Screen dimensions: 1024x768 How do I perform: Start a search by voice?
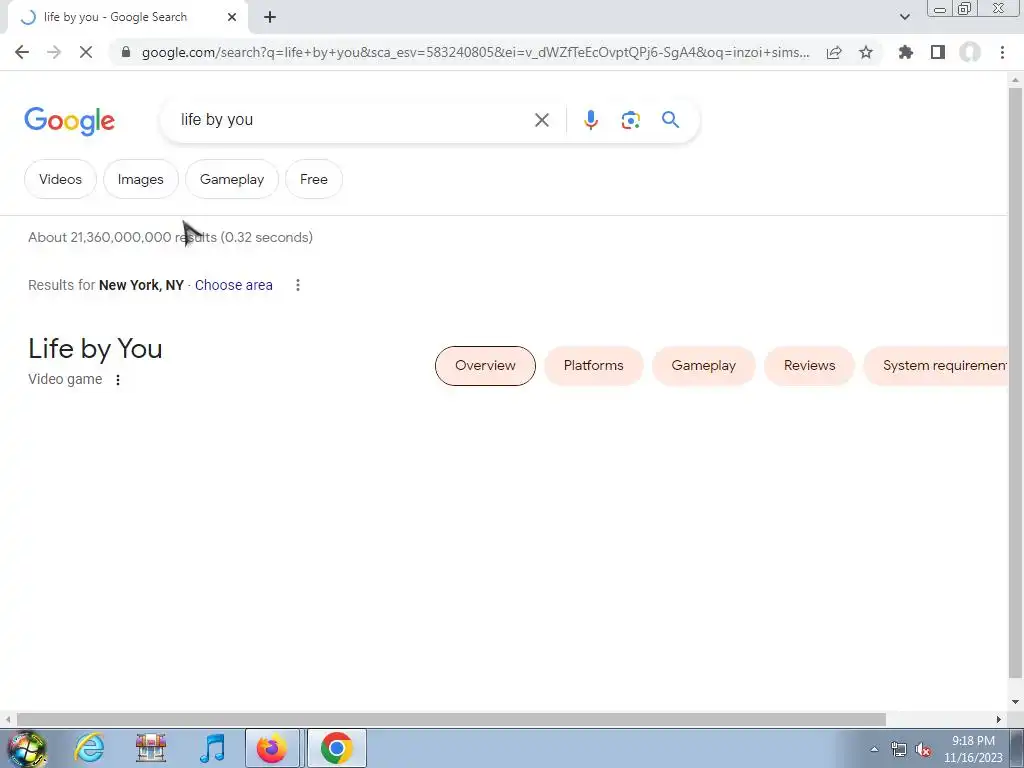tap(590, 120)
